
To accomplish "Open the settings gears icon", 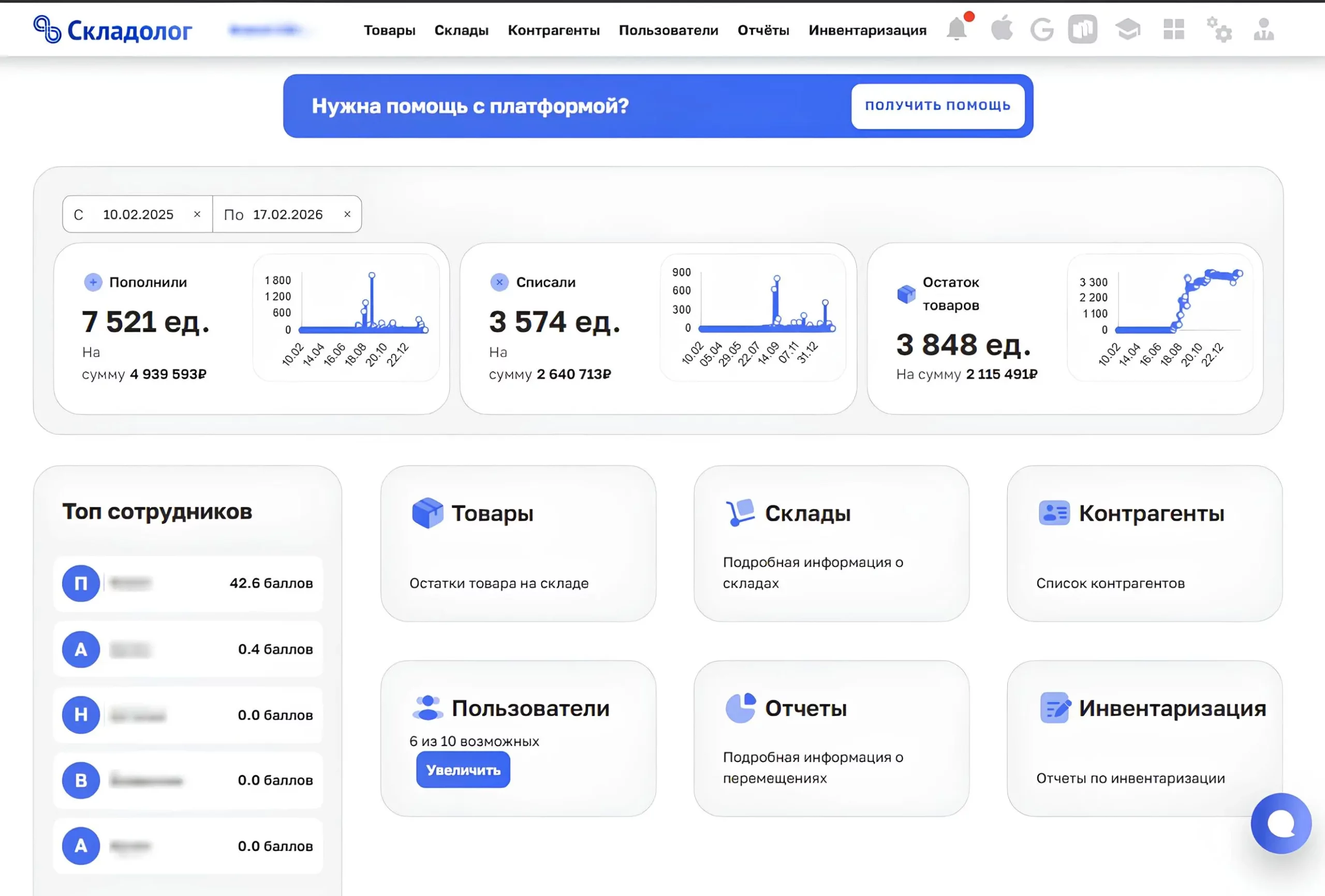I will (x=1219, y=29).
